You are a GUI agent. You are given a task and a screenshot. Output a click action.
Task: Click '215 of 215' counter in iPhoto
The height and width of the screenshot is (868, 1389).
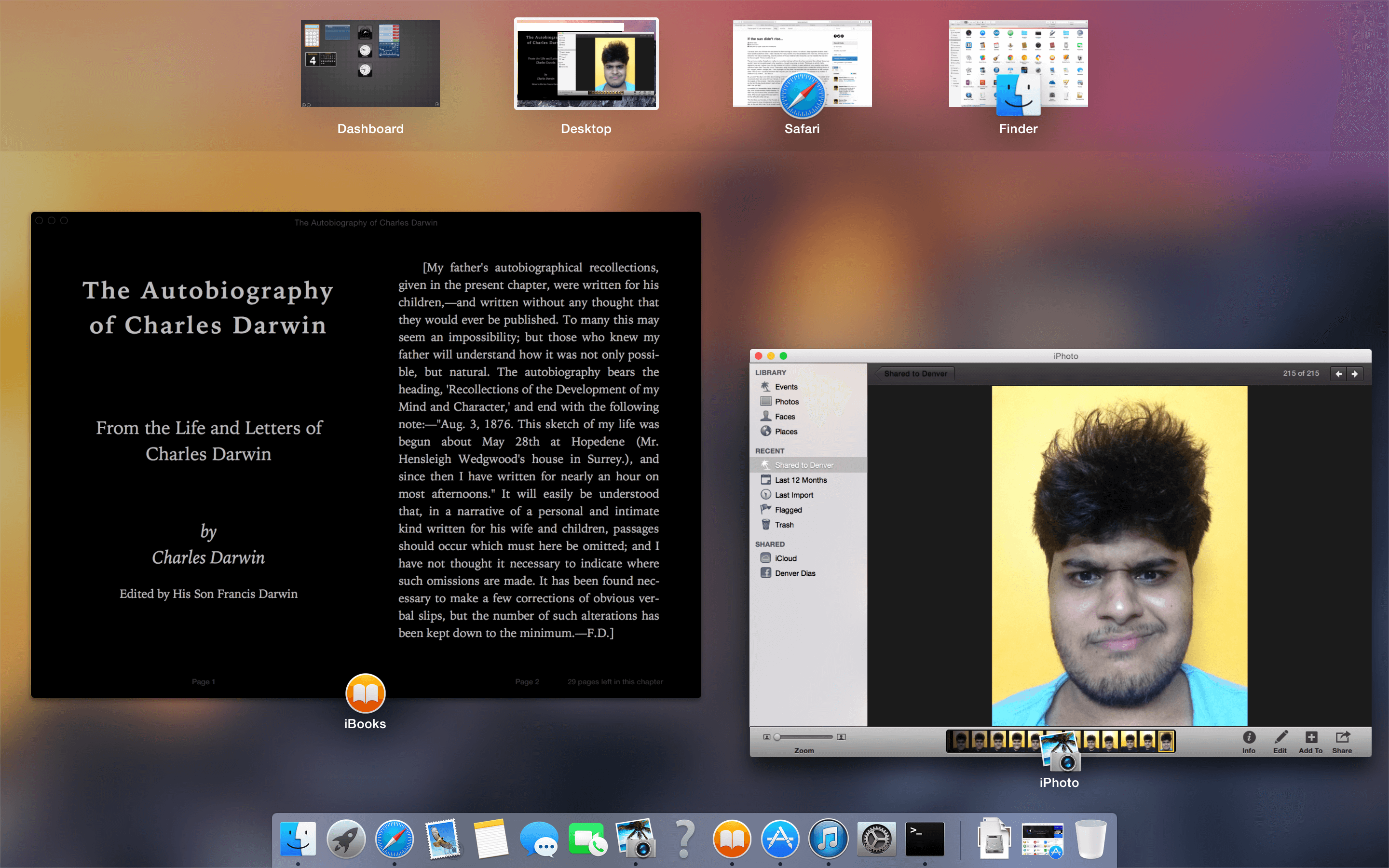point(1301,373)
